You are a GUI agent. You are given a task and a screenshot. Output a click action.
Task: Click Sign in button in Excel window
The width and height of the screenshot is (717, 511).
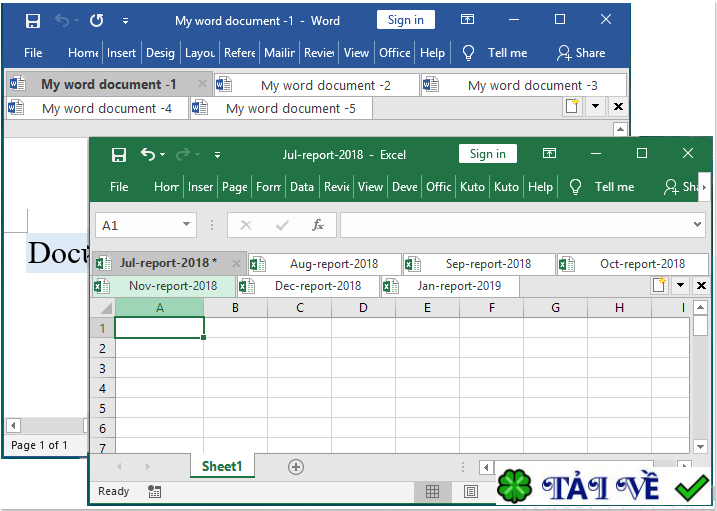[x=488, y=154]
